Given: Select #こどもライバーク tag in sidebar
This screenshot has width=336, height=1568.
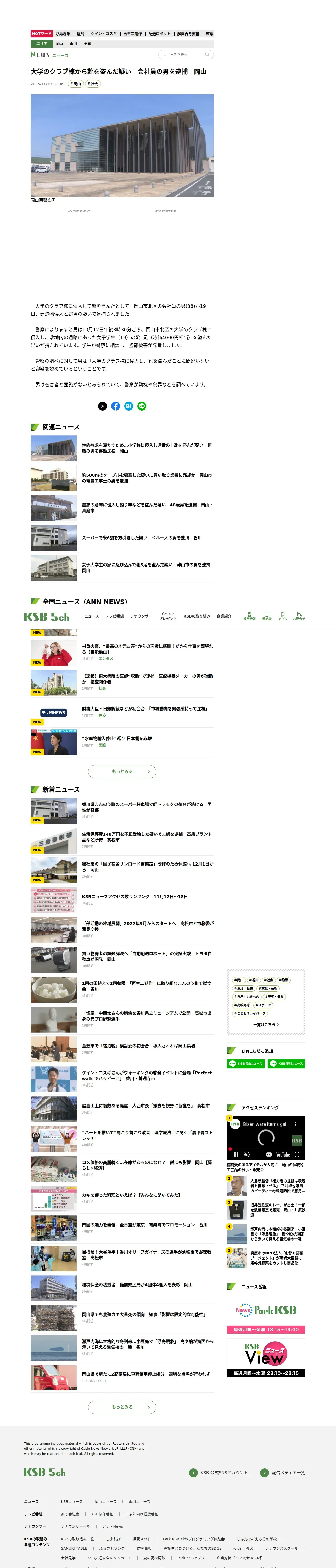Looking at the screenshot, I should pyautogui.click(x=250, y=1013).
